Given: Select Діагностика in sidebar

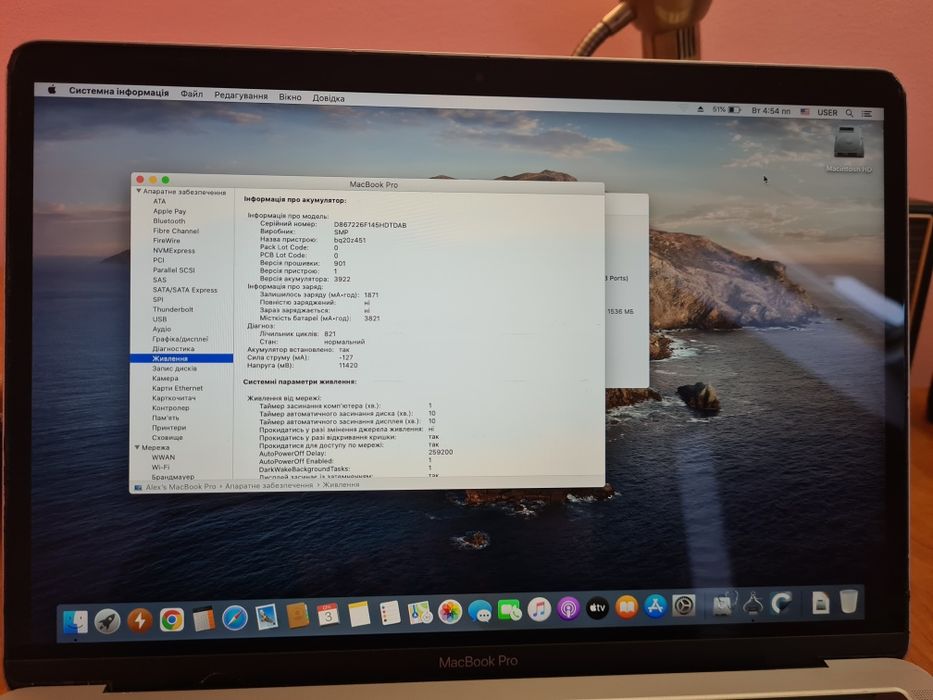Looking at the screenshot, I should pyautogui.click(x=173, y=349).
